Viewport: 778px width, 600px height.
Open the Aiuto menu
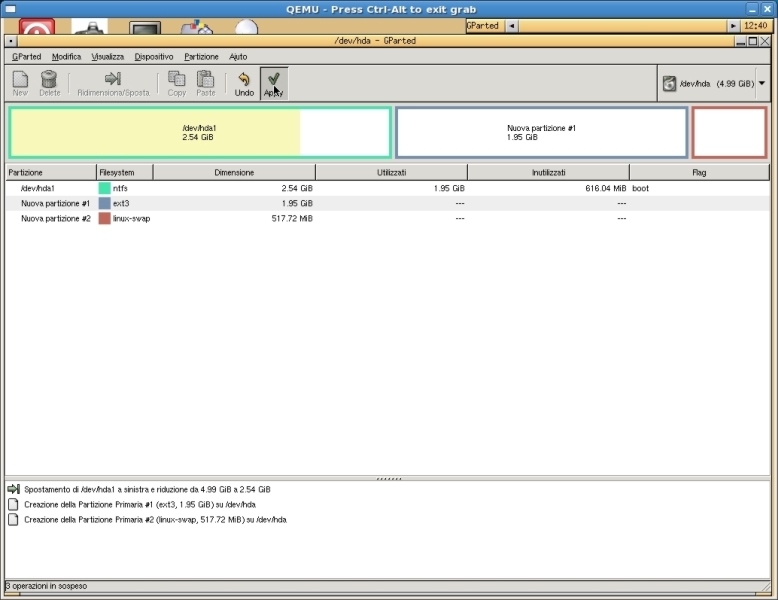(x=238, y=57)
